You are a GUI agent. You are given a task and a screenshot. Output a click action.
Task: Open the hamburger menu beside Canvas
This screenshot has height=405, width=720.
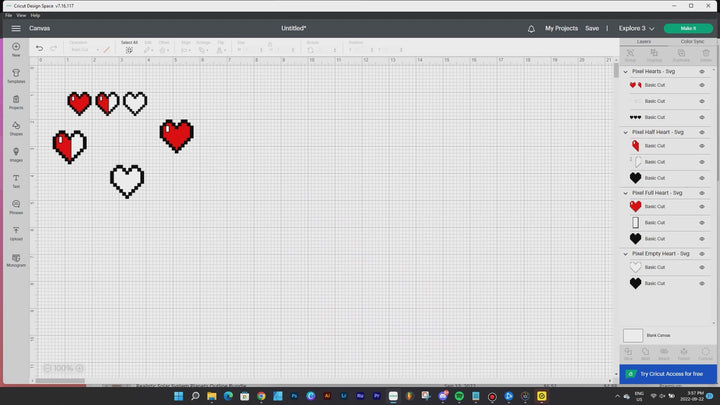[16, 29]
